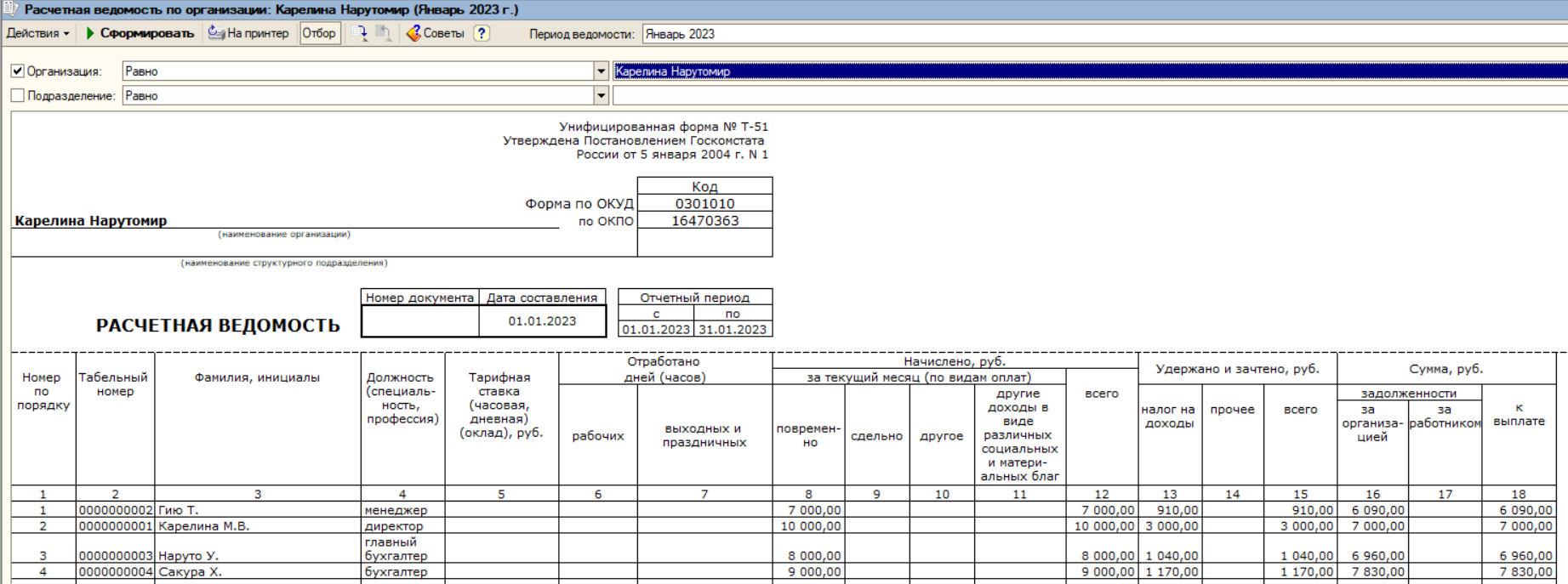Click the period end date 31.01.2023

click(x=733, y=329)
